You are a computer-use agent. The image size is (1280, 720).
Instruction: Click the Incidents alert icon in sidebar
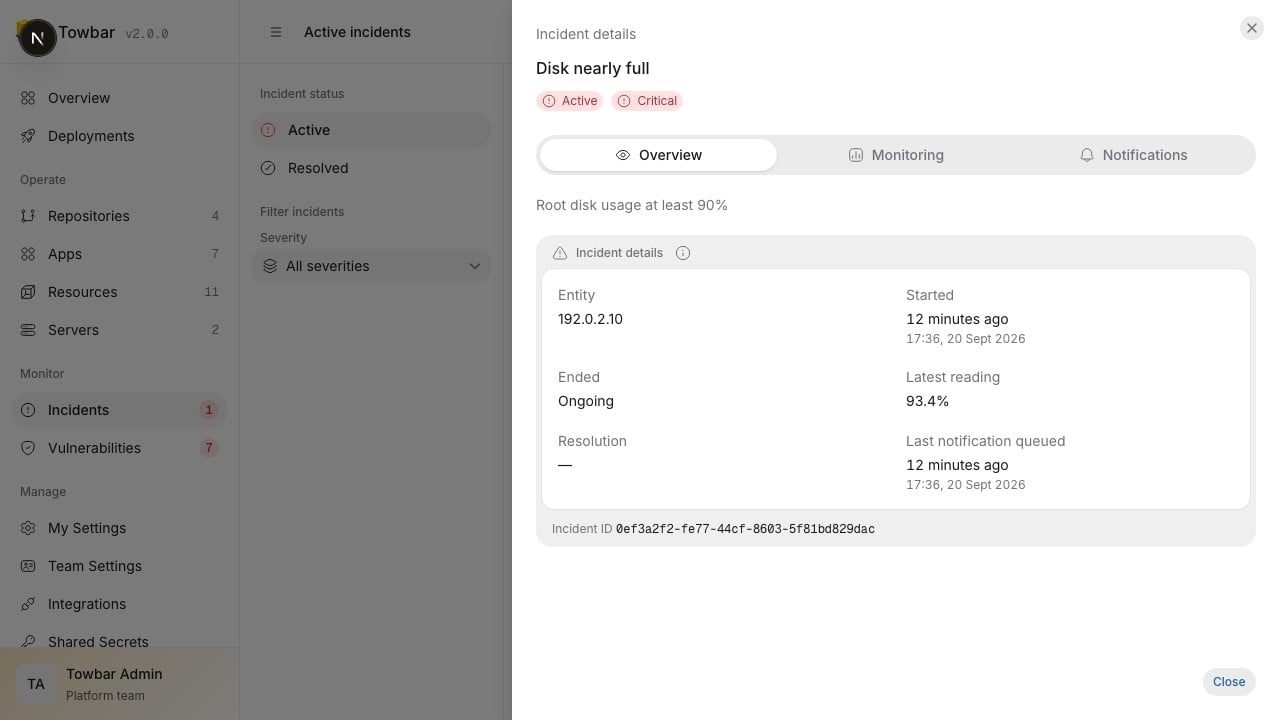coord(28,410)
